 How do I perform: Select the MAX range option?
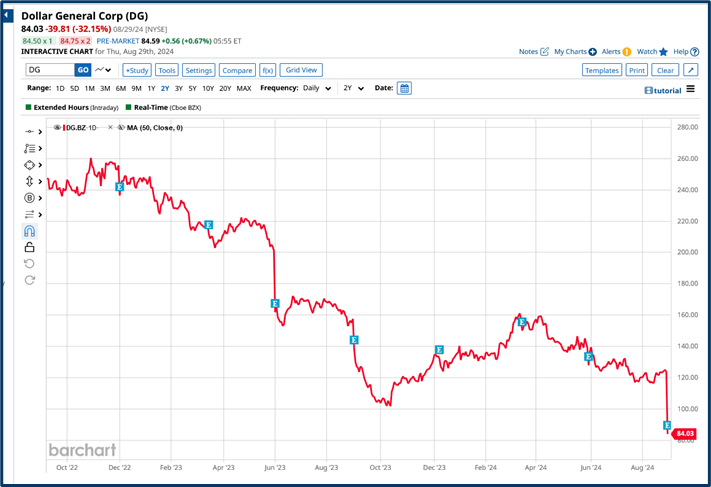tap(243, 89)
